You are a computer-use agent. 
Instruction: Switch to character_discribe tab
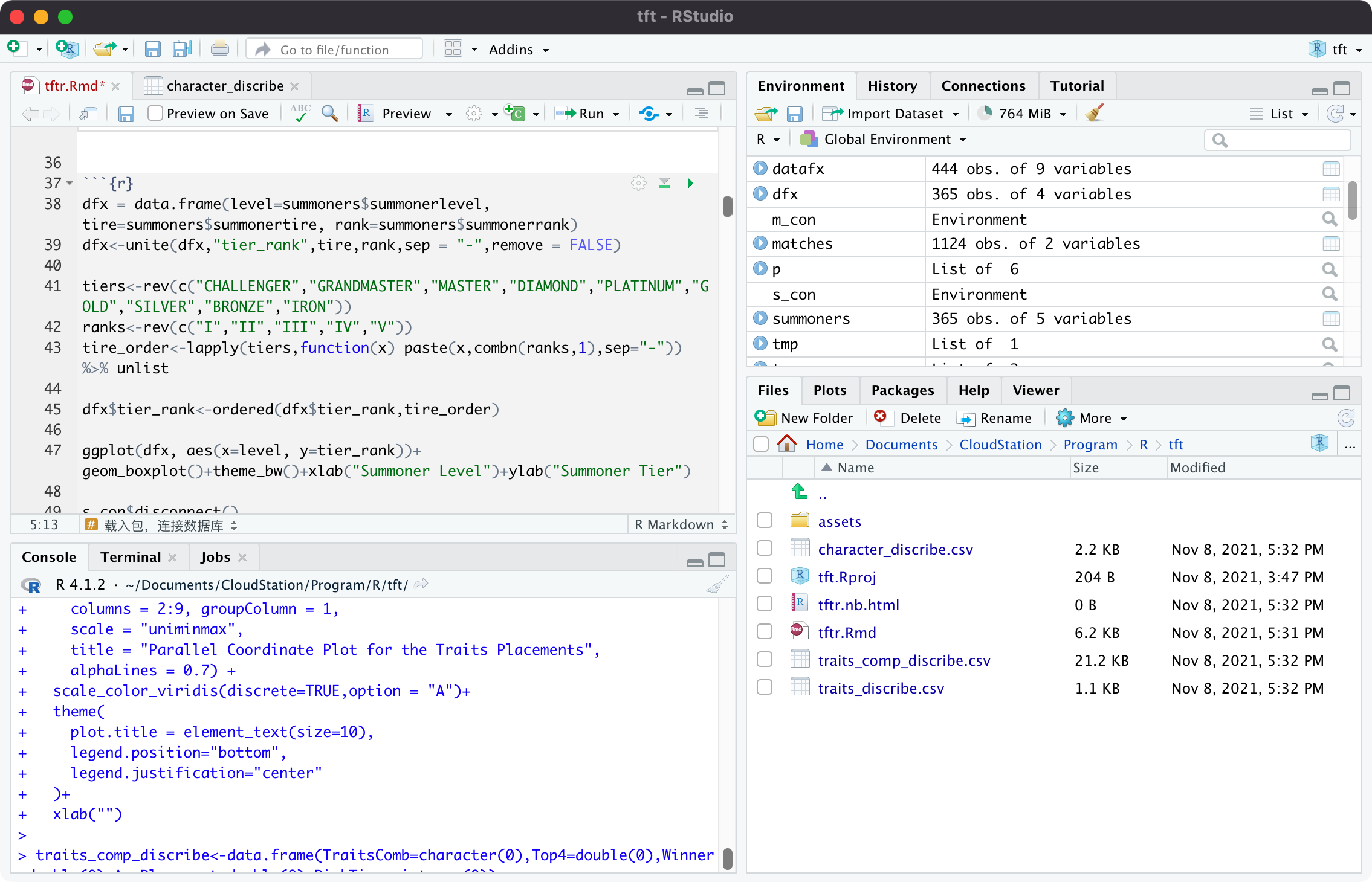coord(225,86)
